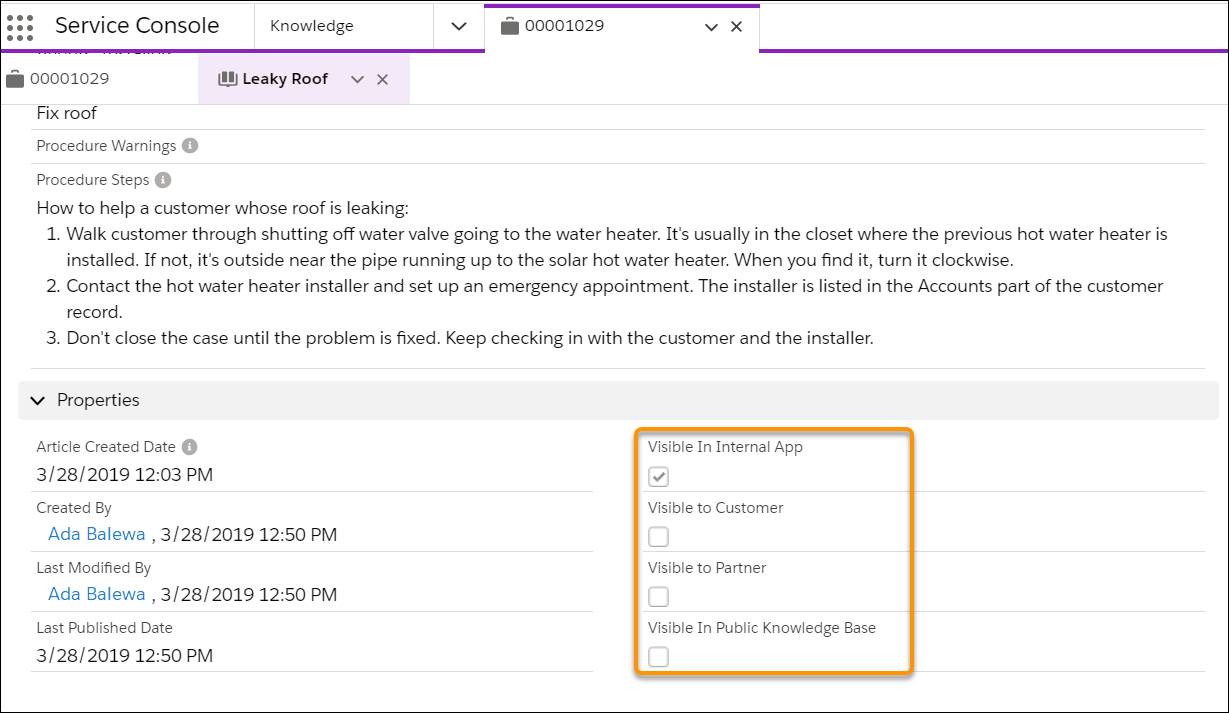The image size is (1229, 713).
Task: Open the Leaky Roof subtab chevron menu
Action: 357,80
